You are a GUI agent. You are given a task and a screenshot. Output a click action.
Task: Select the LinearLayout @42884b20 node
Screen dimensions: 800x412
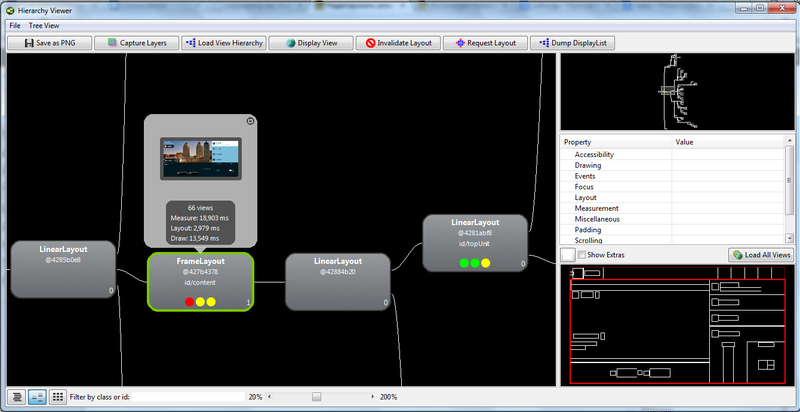[x=338, y=281]
